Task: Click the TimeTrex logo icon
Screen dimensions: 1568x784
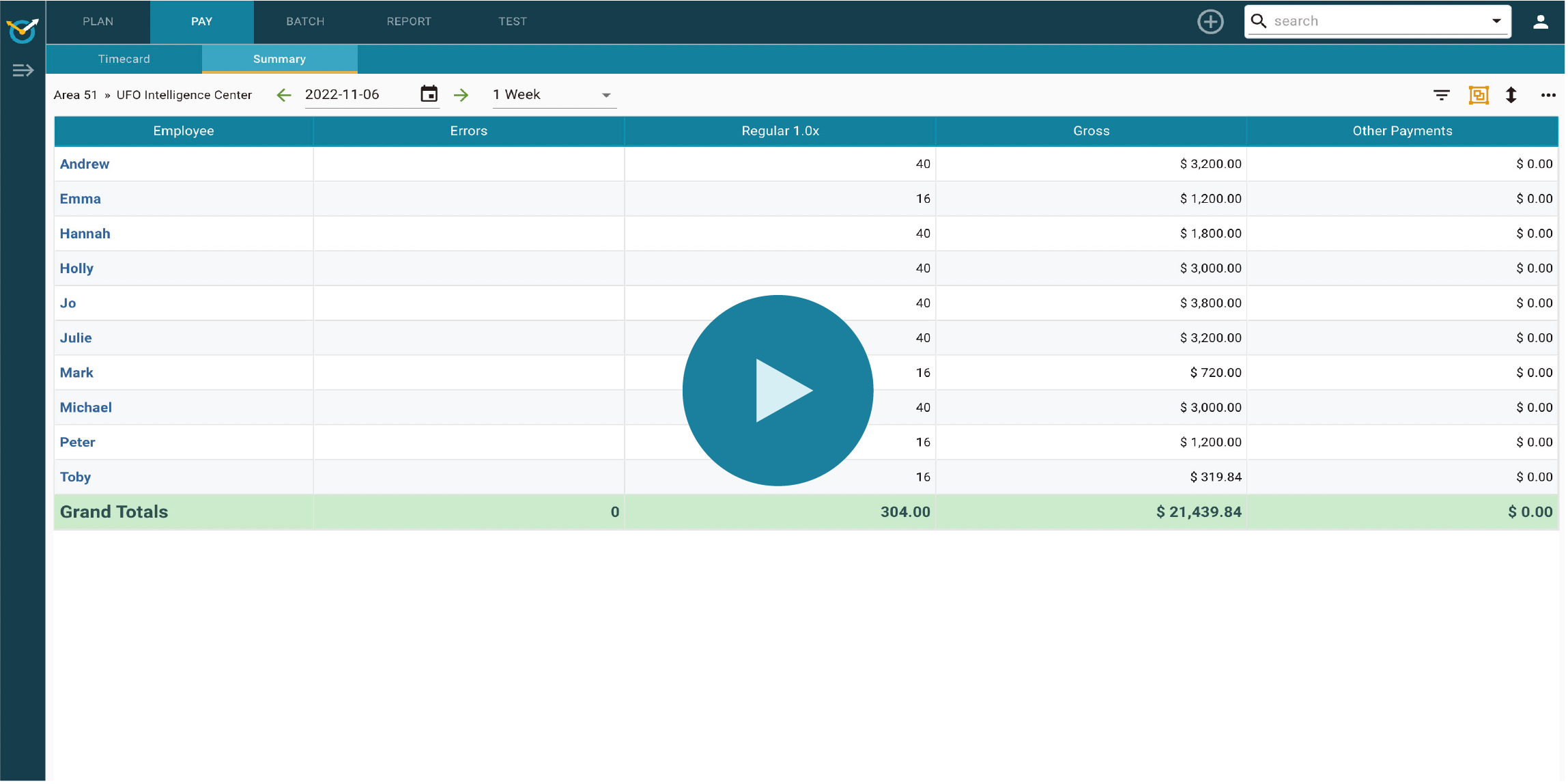Action: point(23,29)
